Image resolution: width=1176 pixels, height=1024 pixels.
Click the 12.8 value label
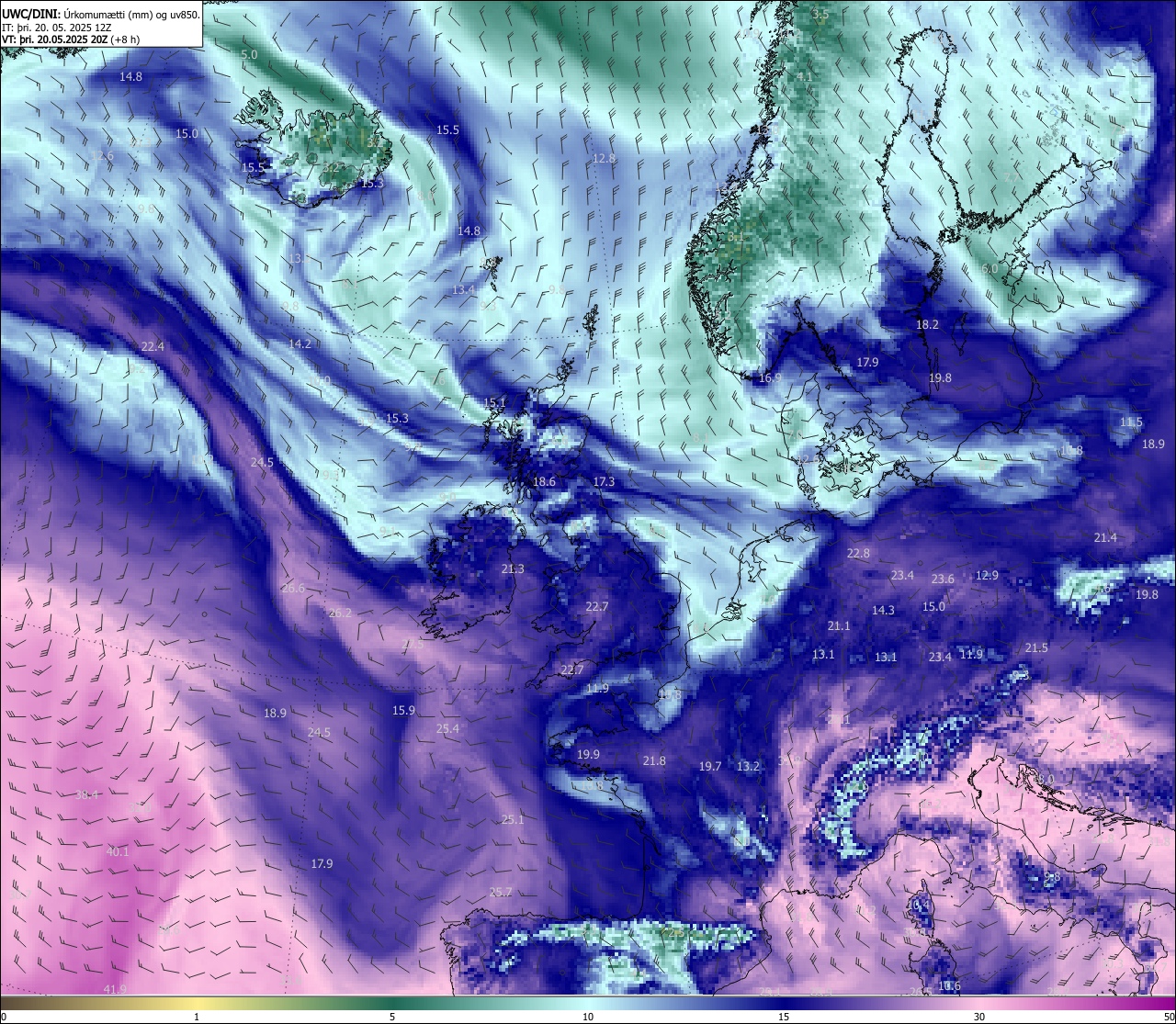604,158
